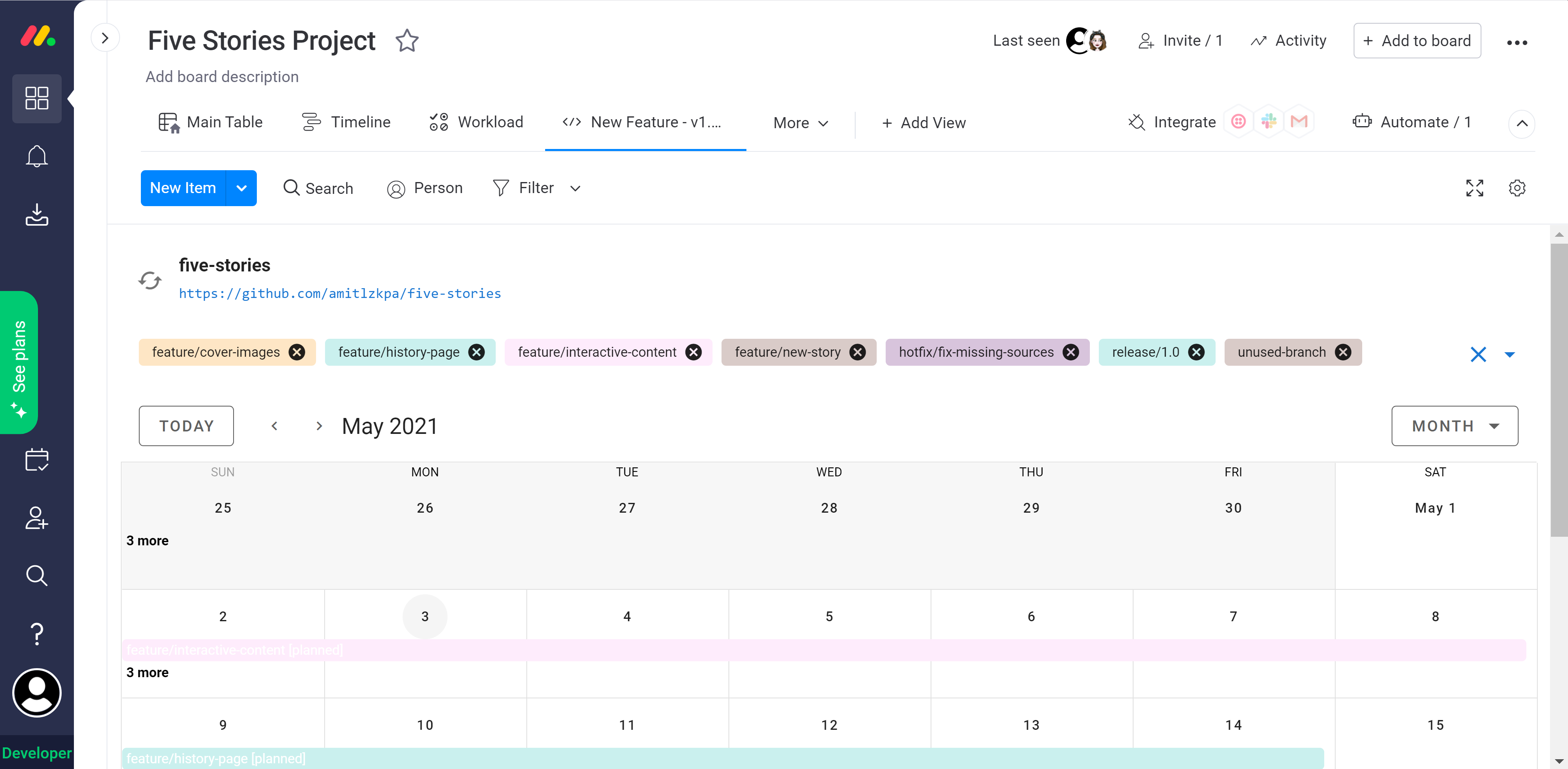Open the inbox download icon

(x=36, y=215)
